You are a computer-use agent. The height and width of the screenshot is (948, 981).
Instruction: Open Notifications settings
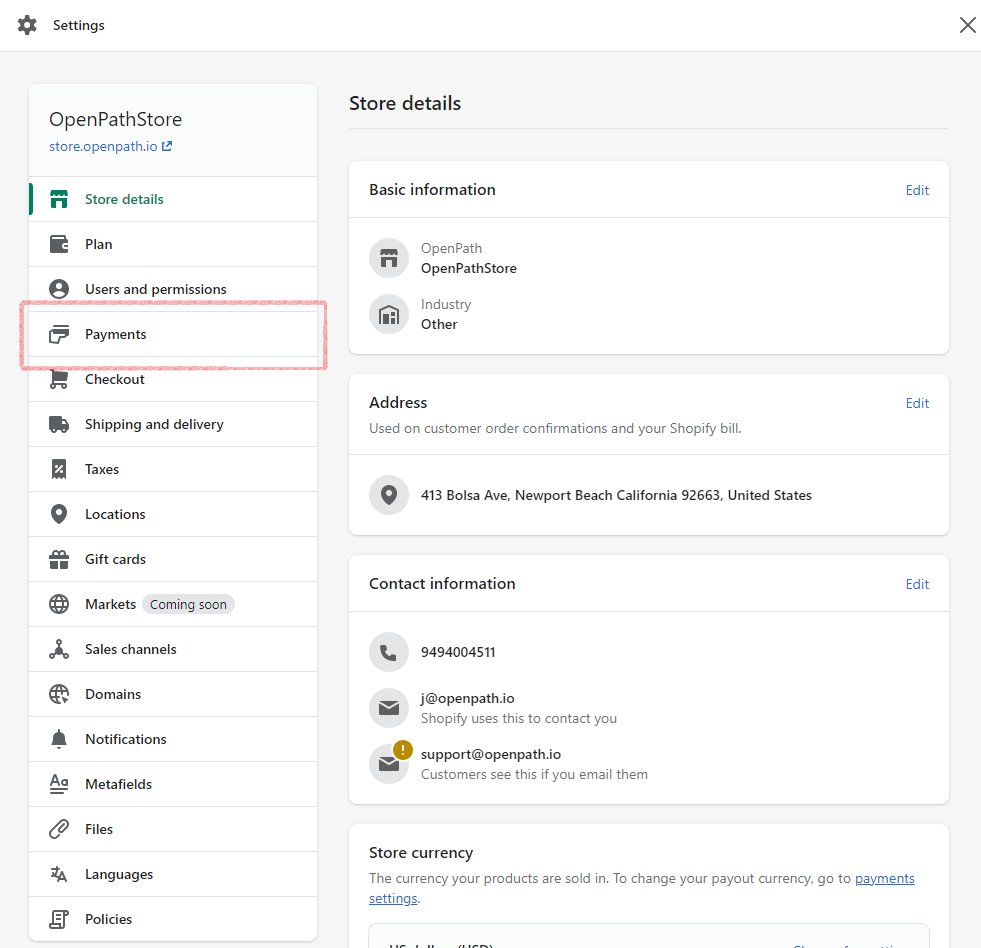point(173,740)
